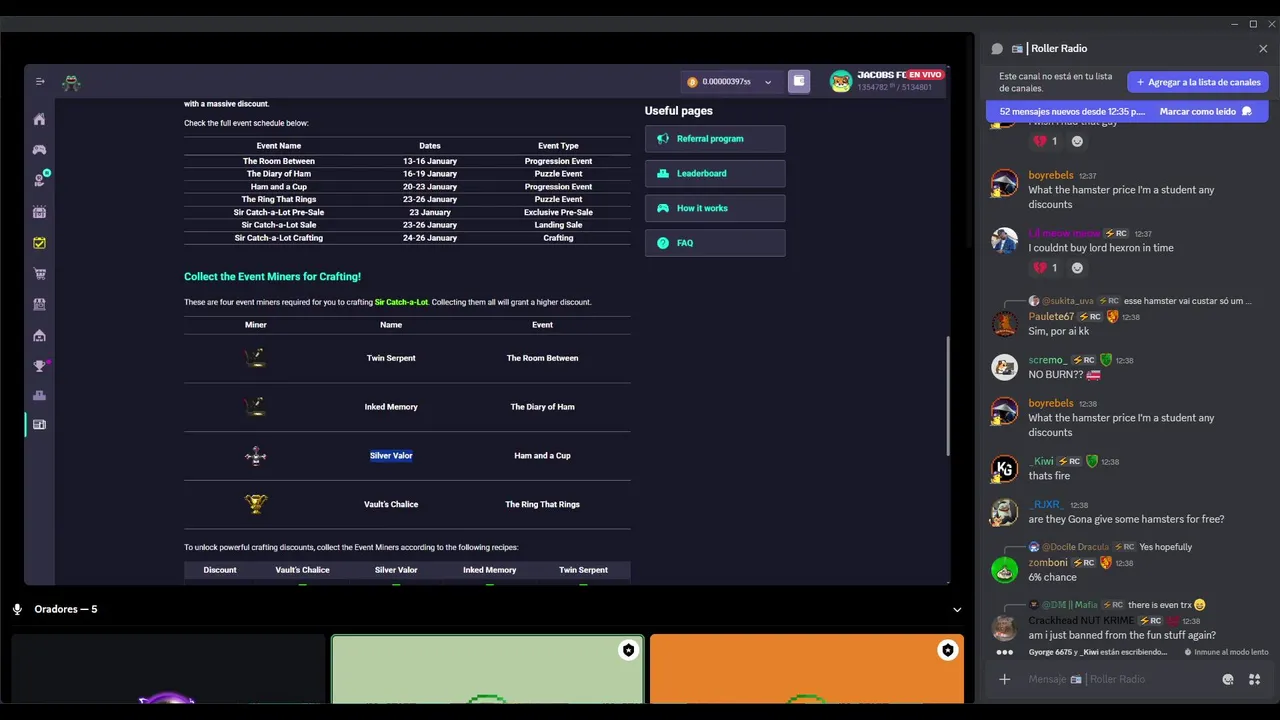The width and height of the screenshot is (1280, 720).
Task: Open the sidebar hamburger menu
Action: click(40, 82)
